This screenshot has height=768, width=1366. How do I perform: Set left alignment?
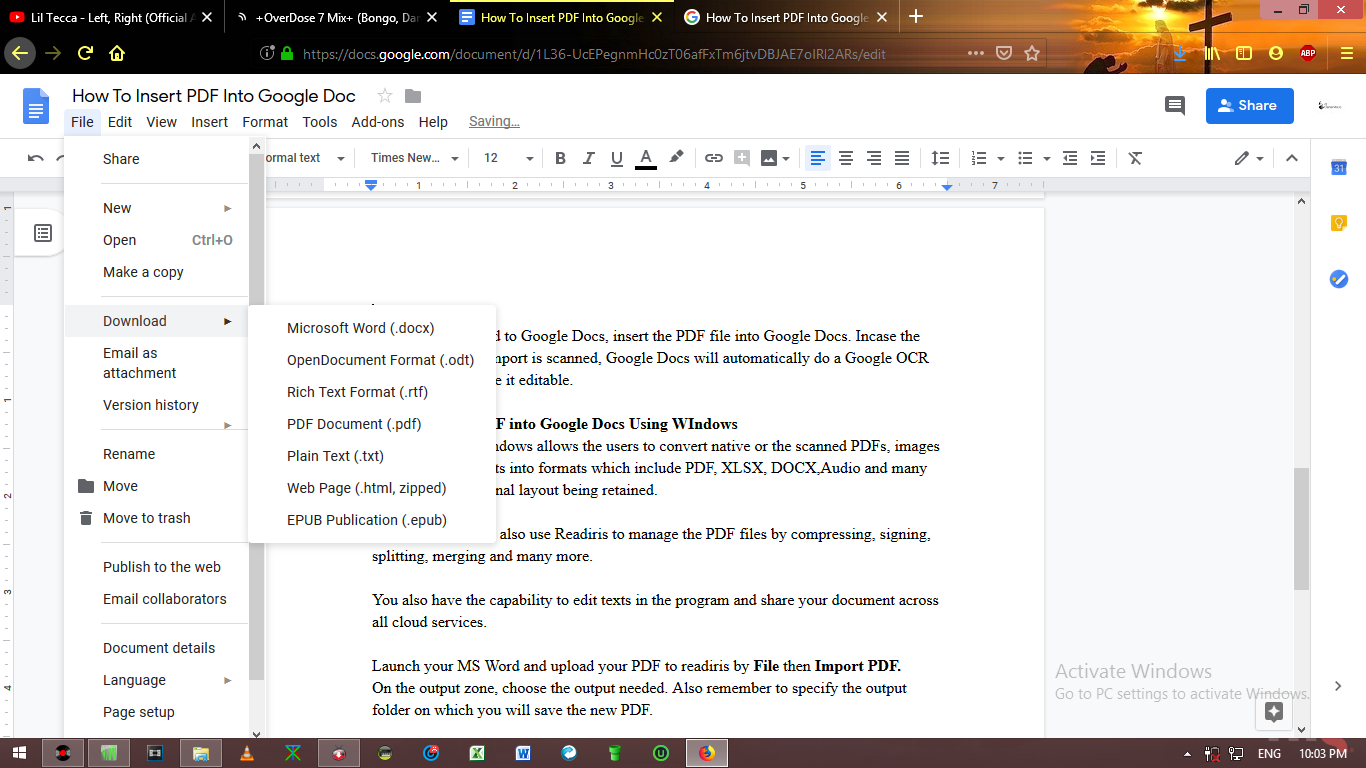818,158
